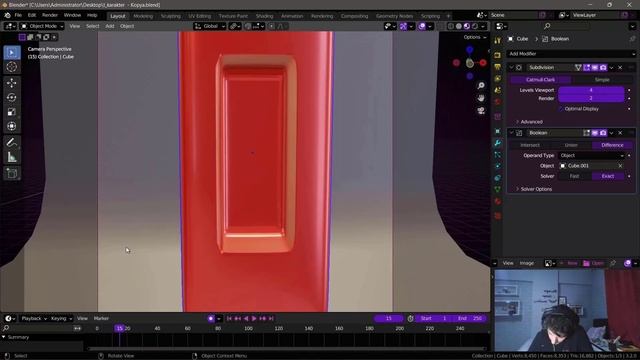Remove the Boolean modifier
640x360 pixels.
coord(620,133)
